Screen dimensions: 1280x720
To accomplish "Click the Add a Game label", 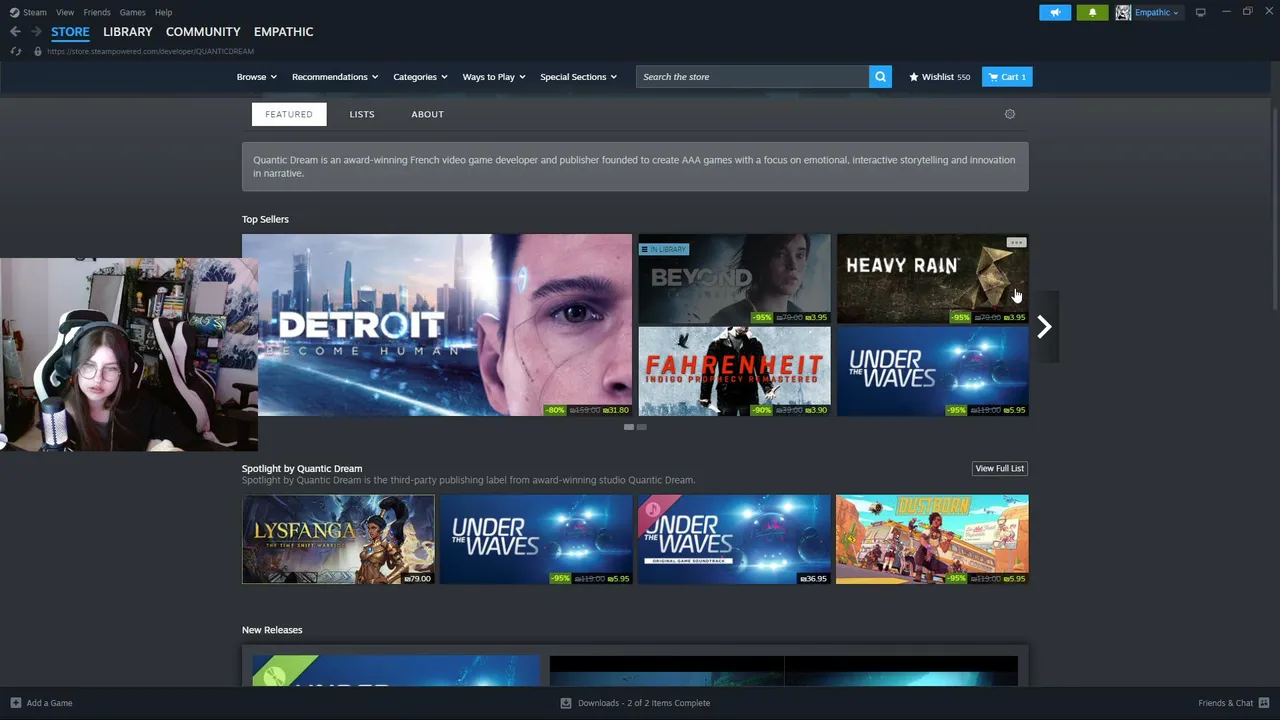I will (x=49, y=703).
